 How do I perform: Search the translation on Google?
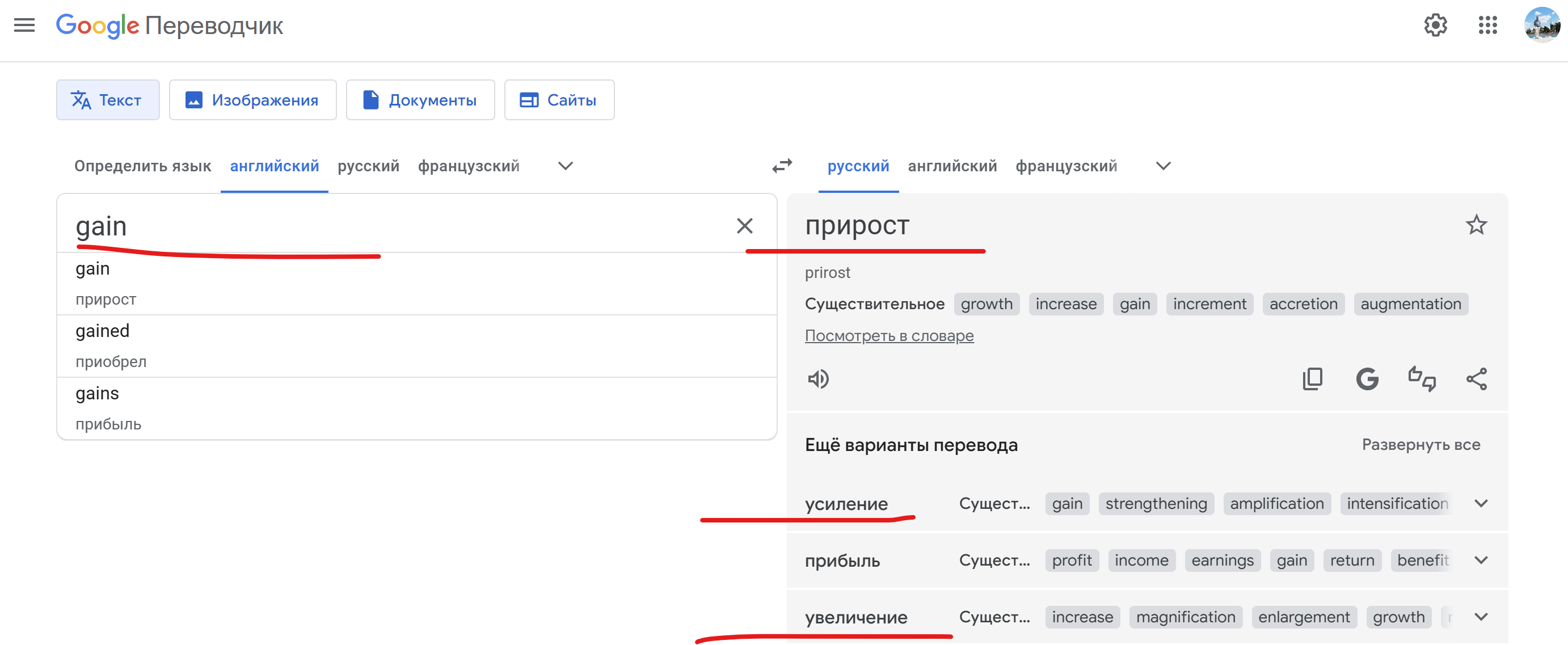coord(1367,379)
